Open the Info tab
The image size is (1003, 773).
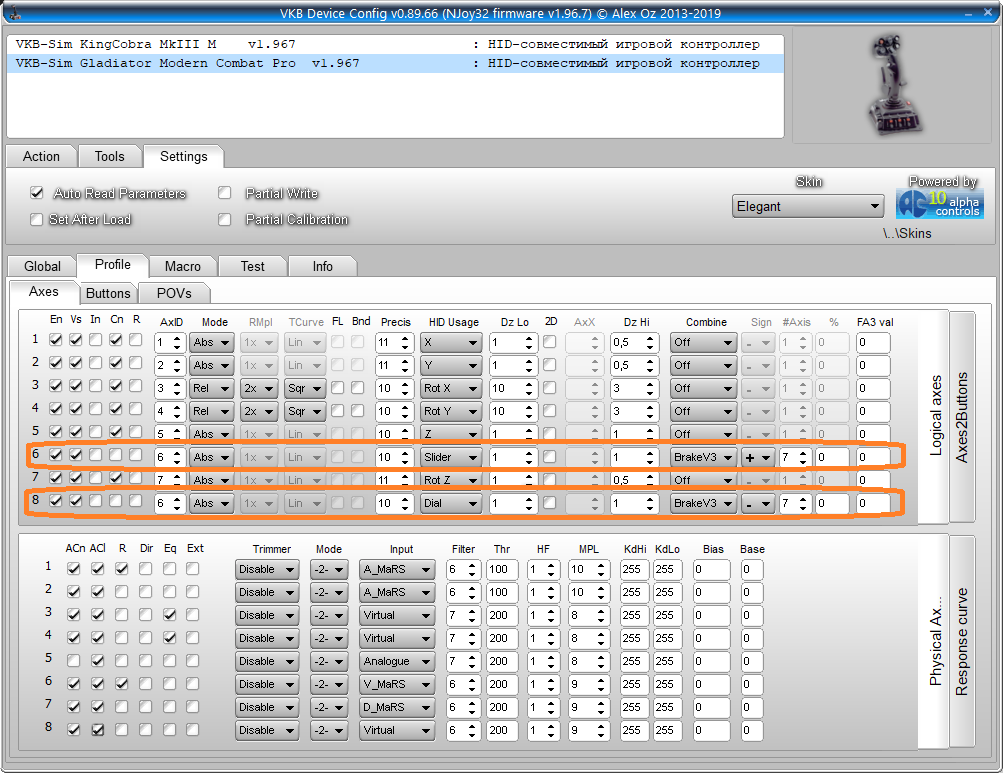(322, 266)
